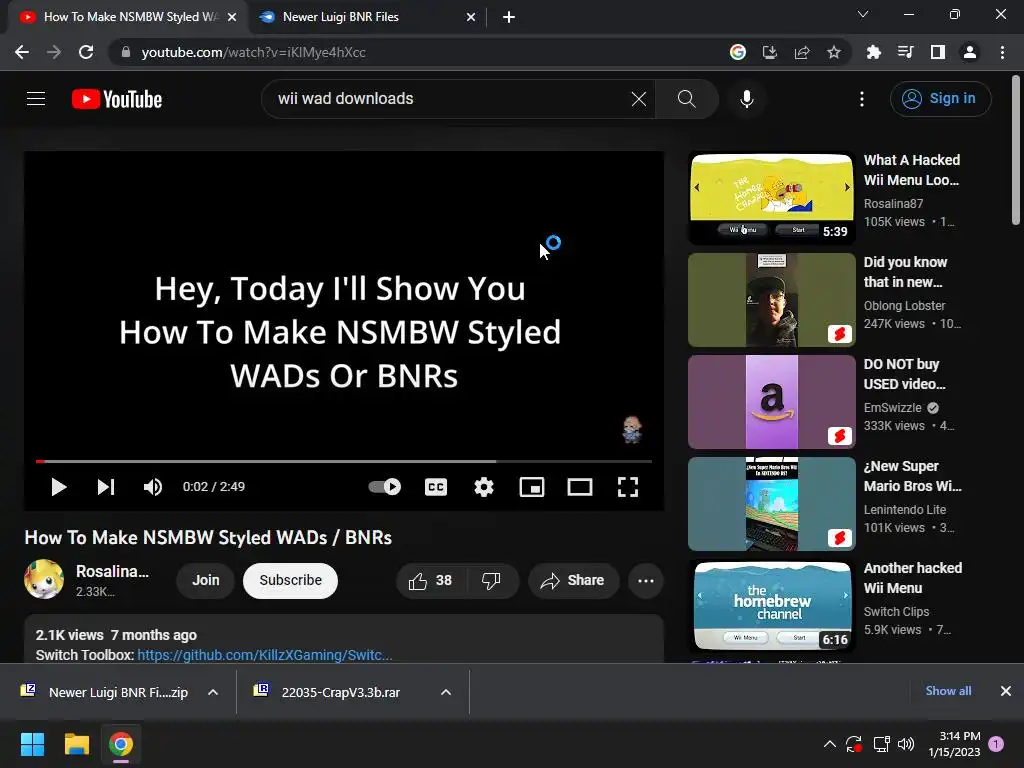The height and width of the screenshot is (768, 1024).
Task: Enable the miniplayer
Action: pos(532,487)
